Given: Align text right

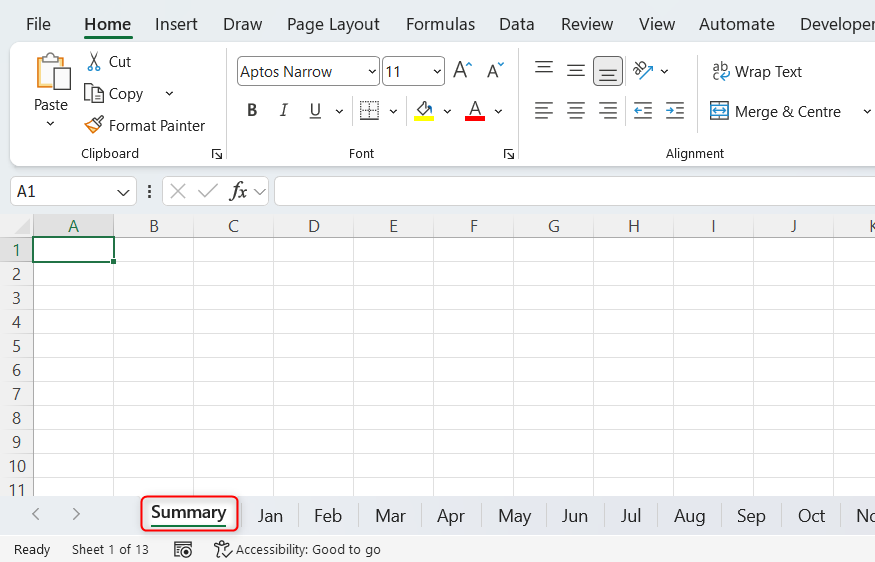Looking at the screenshot, I should pos(608,111).
